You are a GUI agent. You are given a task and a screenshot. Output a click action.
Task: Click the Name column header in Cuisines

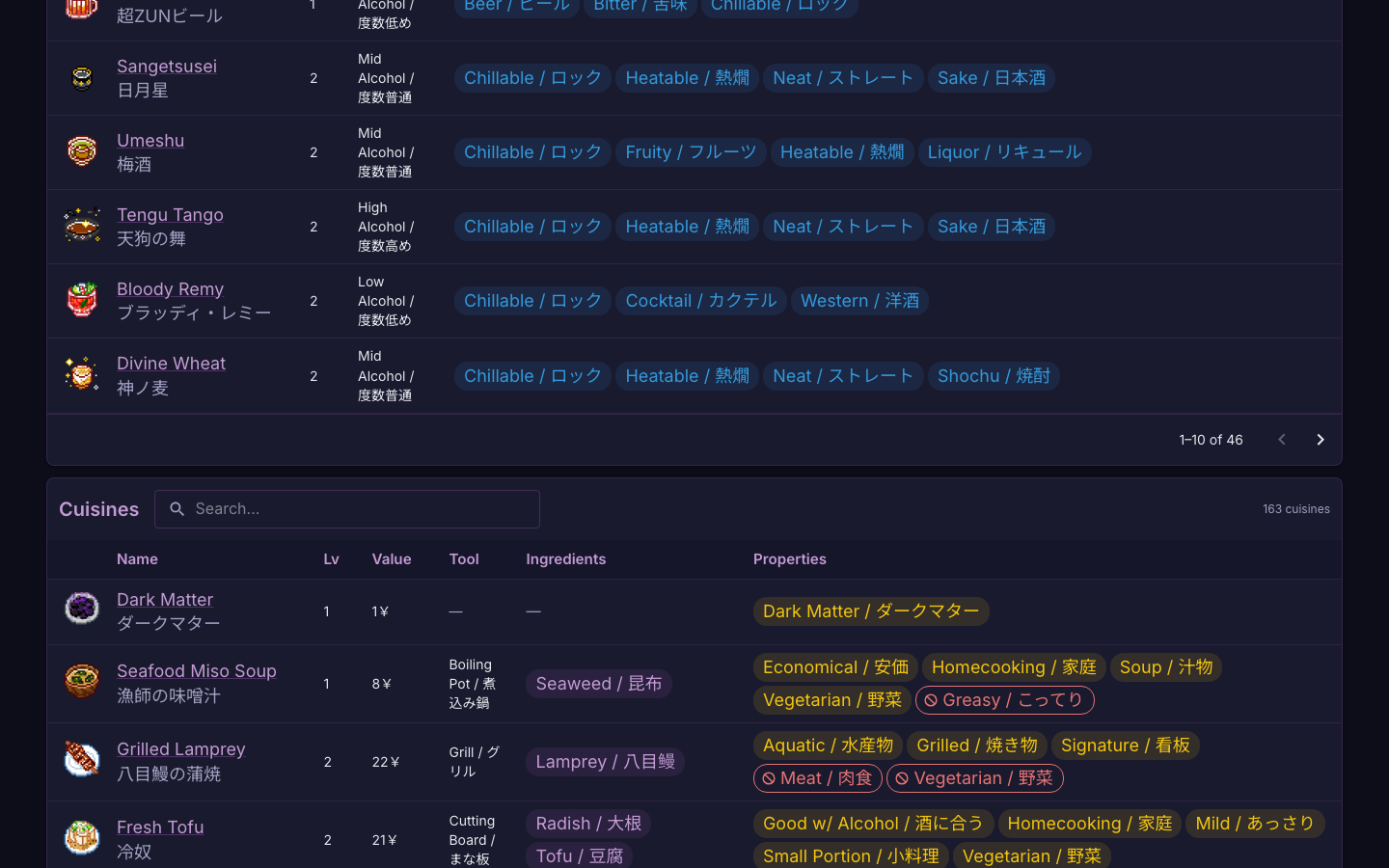point(137,559)
